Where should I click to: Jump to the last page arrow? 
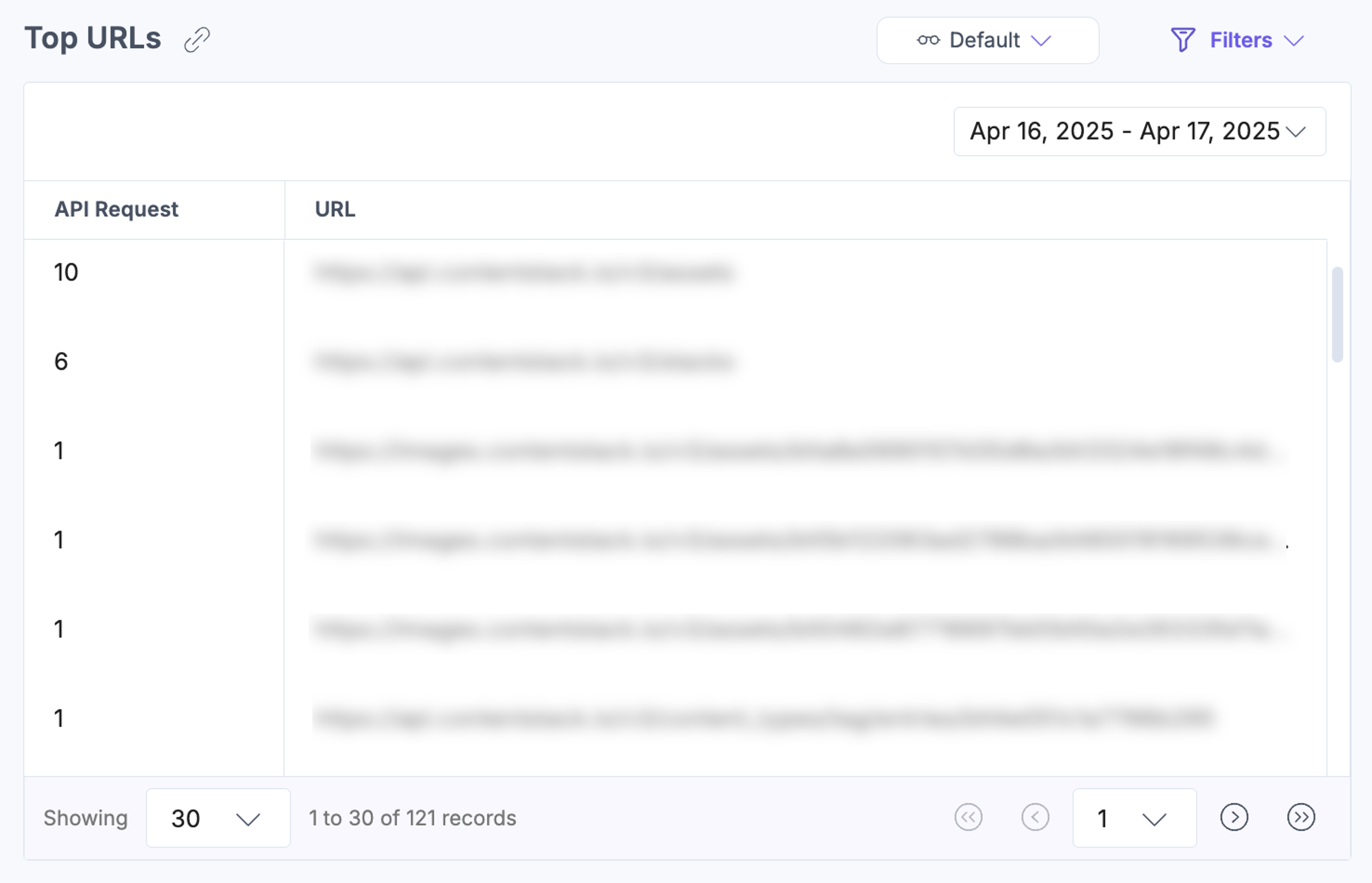pos(1301,817)
